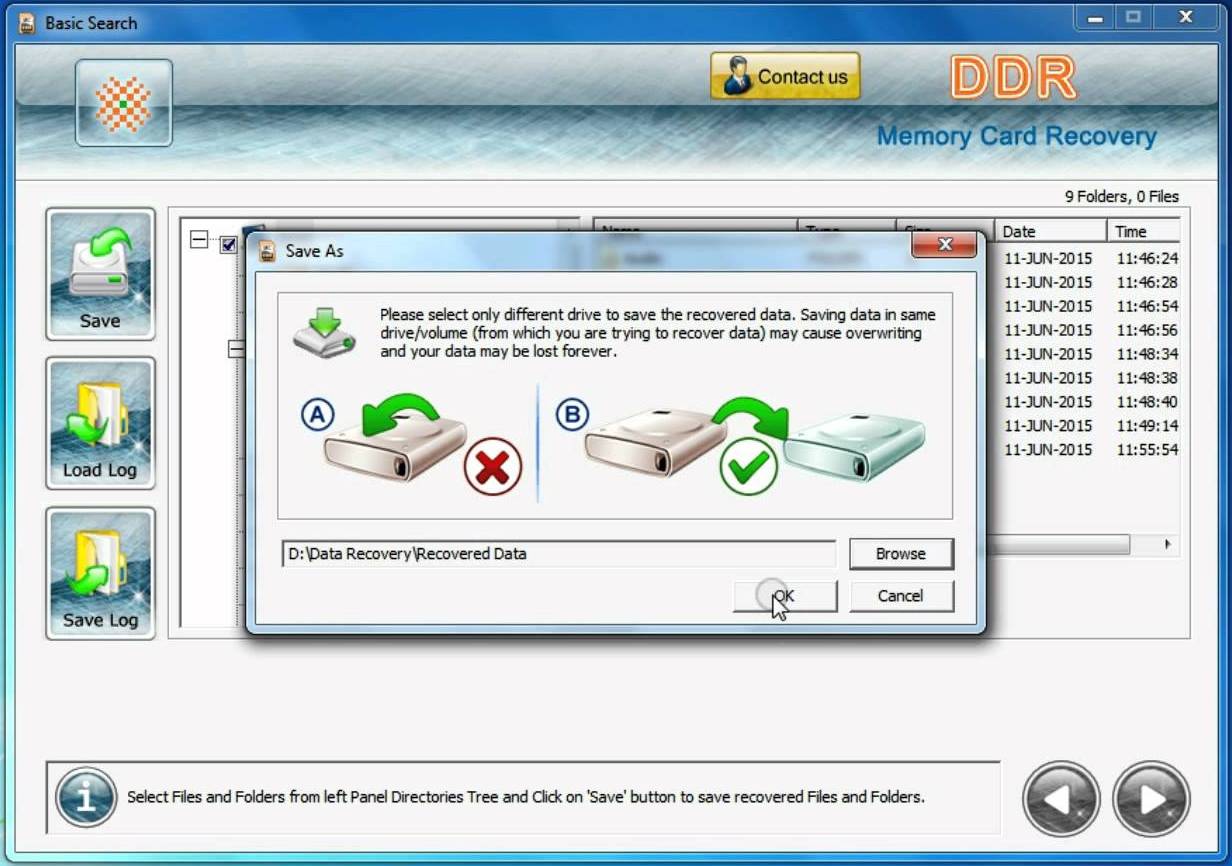
Task: Click the Time column header
Action: (1143, 231)
